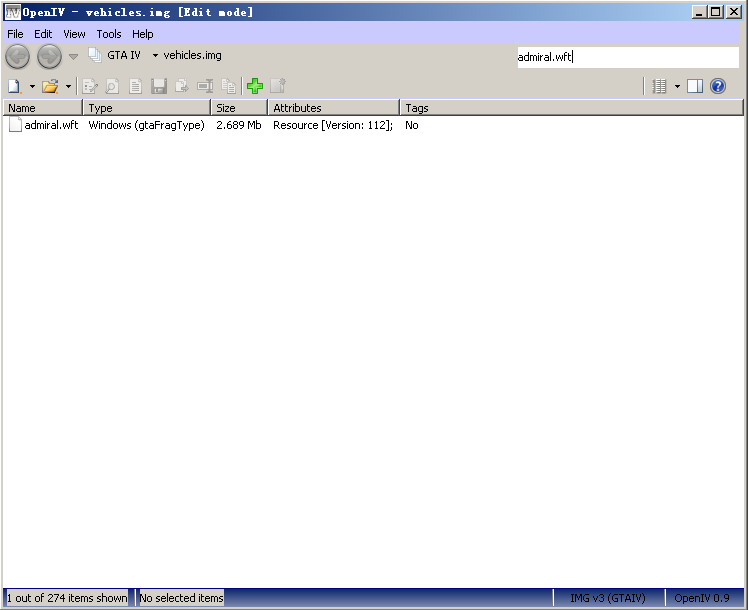Select the vehicles.img breadcrumb
748x610 pixels.
(192, 55)
